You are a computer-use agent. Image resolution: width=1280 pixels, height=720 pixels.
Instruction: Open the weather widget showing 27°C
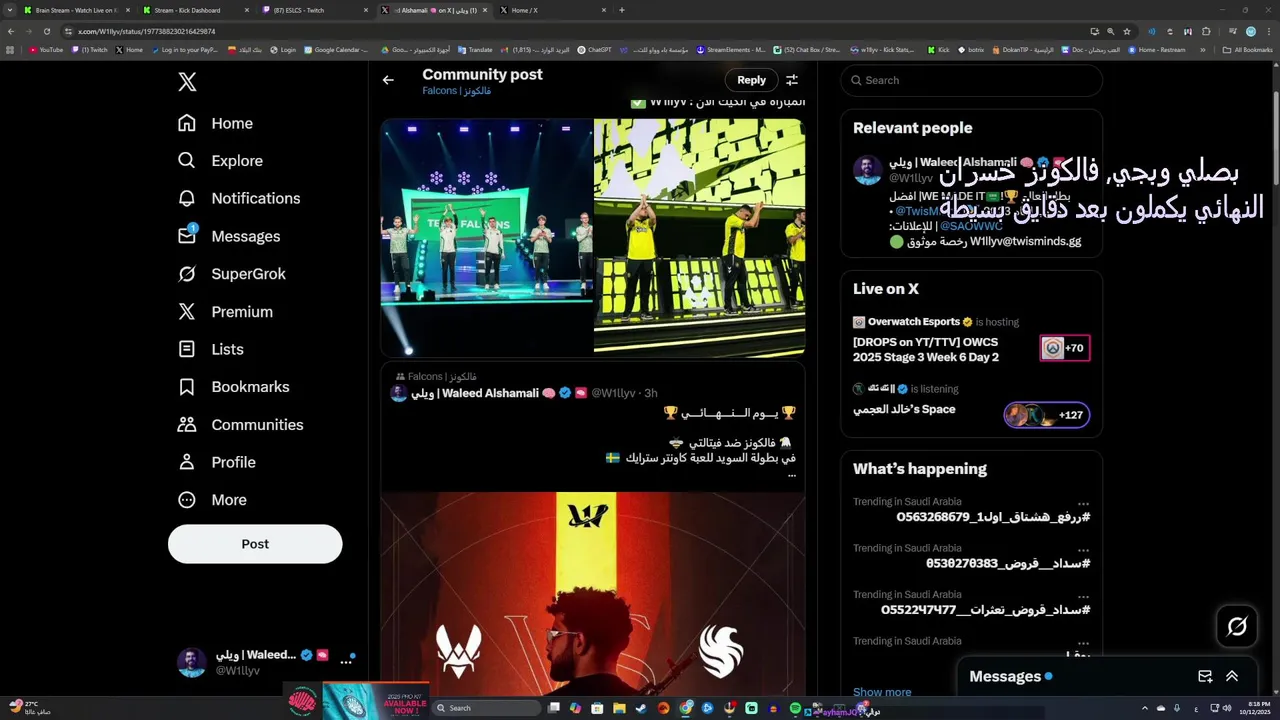tap(28, 707)
